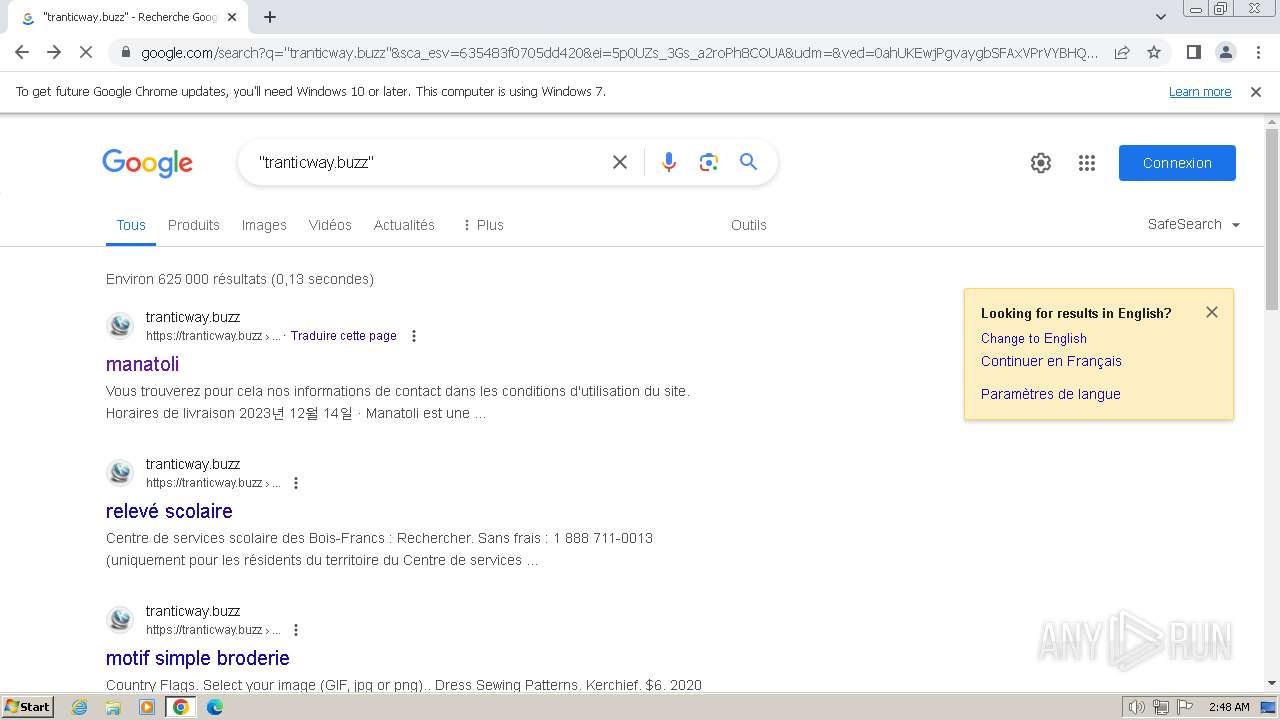
Task: Choose Change to English
Action: [x=1034, y=338]
